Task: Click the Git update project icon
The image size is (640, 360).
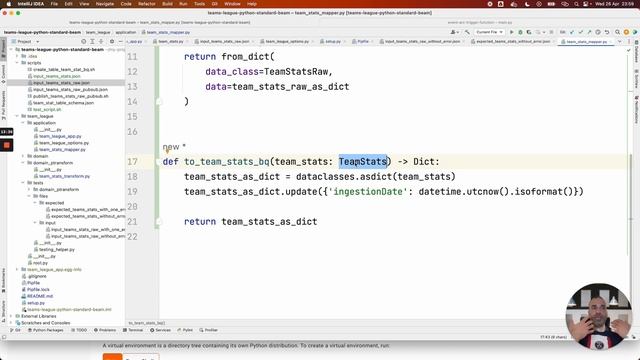Action: 572,32
